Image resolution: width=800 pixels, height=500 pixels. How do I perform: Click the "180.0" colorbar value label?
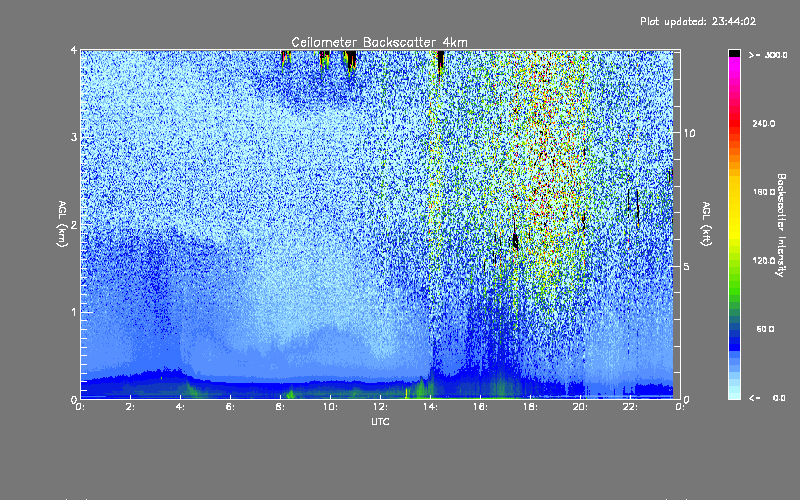764,192
